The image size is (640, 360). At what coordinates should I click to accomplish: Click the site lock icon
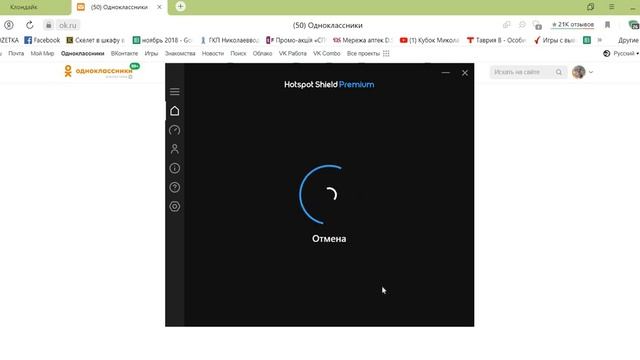(x=48, y=25)
